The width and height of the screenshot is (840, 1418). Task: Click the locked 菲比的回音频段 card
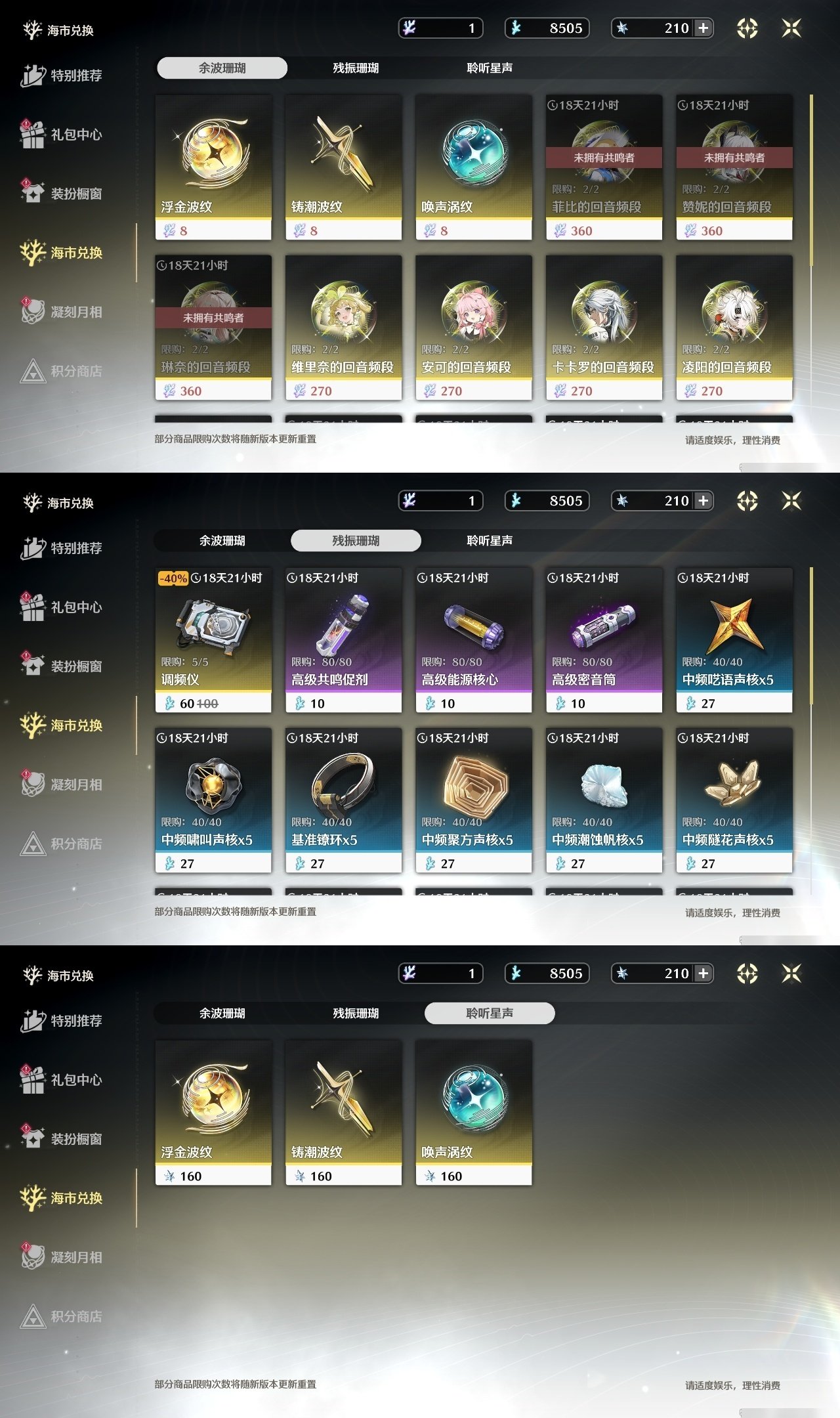pos(604,167)
